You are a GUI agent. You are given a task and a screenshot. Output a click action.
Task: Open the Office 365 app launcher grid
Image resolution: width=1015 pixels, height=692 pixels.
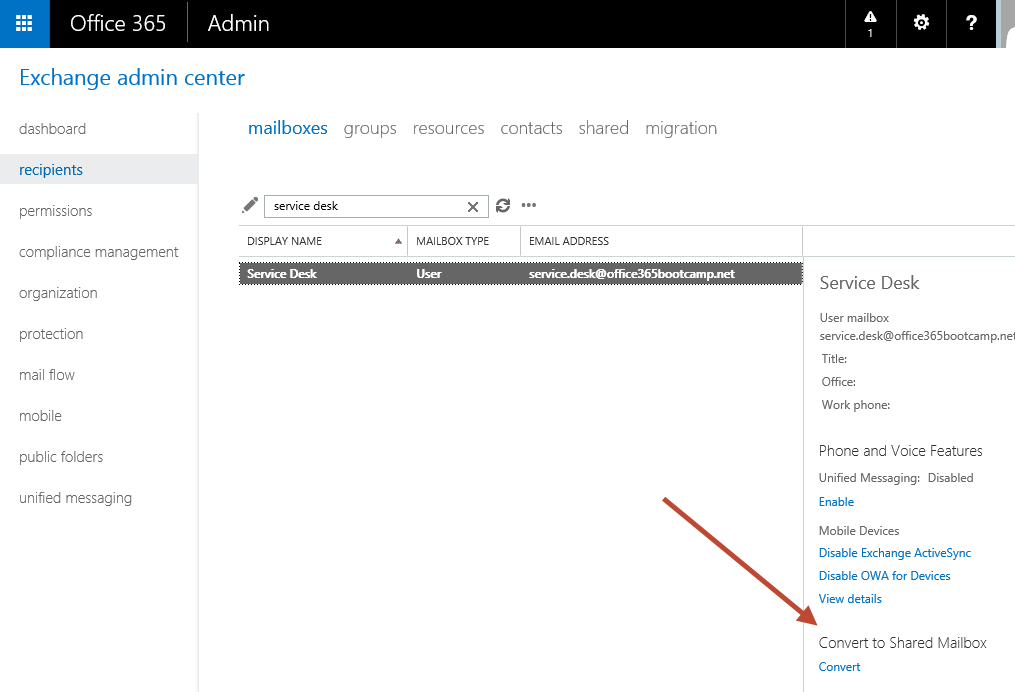coord(24,24)
